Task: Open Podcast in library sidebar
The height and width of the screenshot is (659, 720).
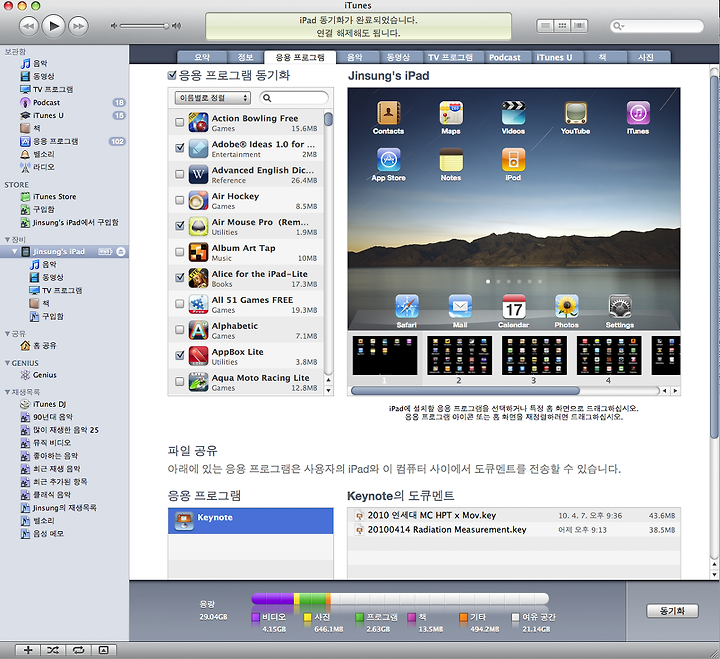Action: tap(46, 102)
